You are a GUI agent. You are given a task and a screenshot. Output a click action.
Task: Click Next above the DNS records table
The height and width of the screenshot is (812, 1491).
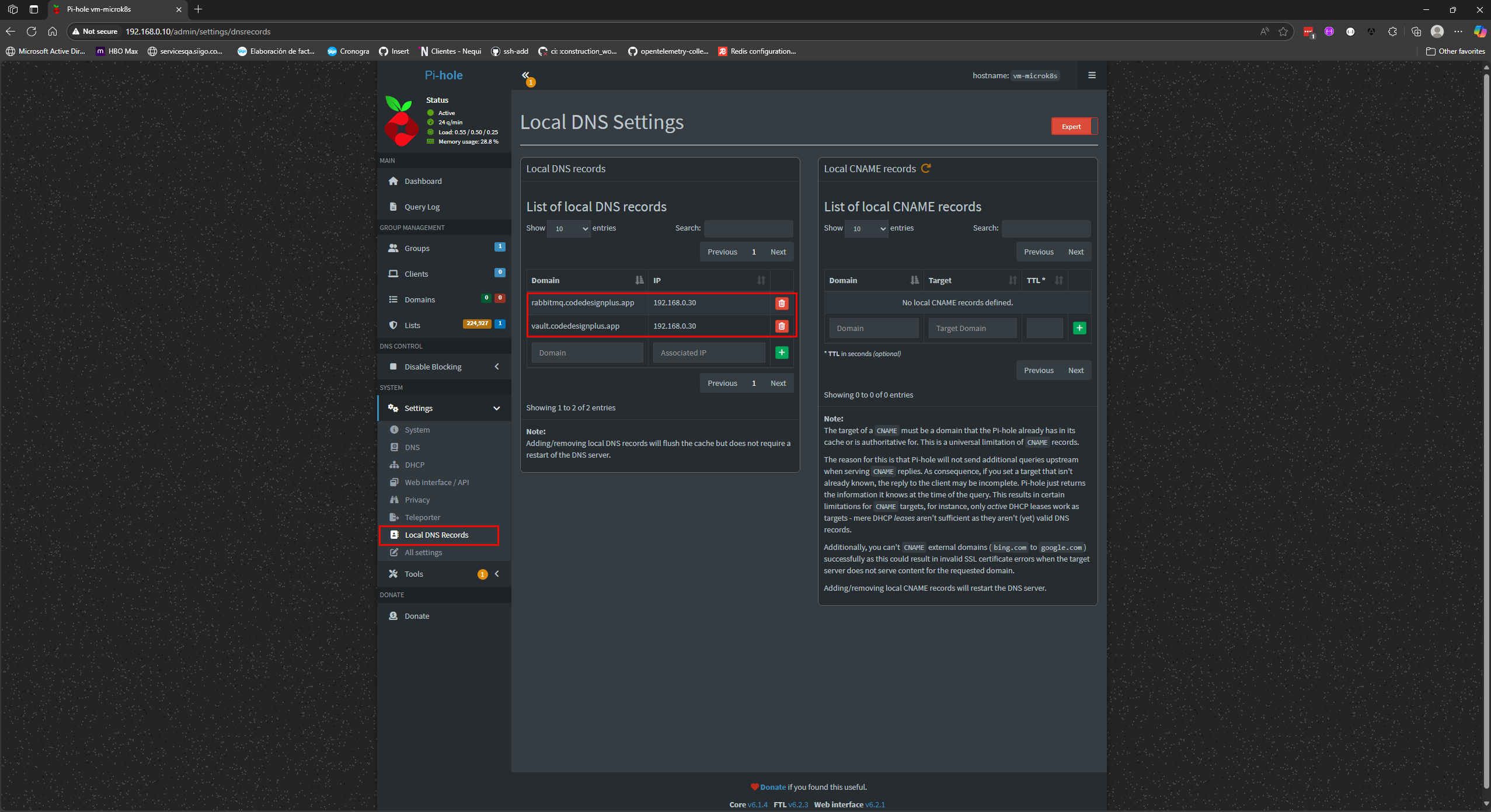tap(778, 252)
